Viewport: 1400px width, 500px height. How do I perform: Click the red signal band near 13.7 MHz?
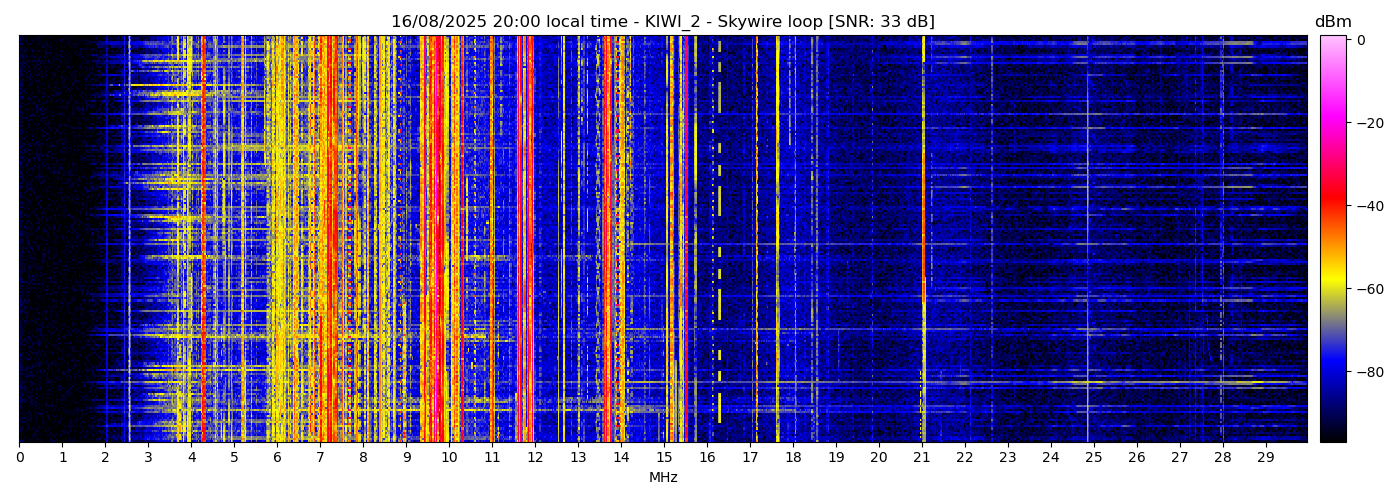tap(607, 238)
